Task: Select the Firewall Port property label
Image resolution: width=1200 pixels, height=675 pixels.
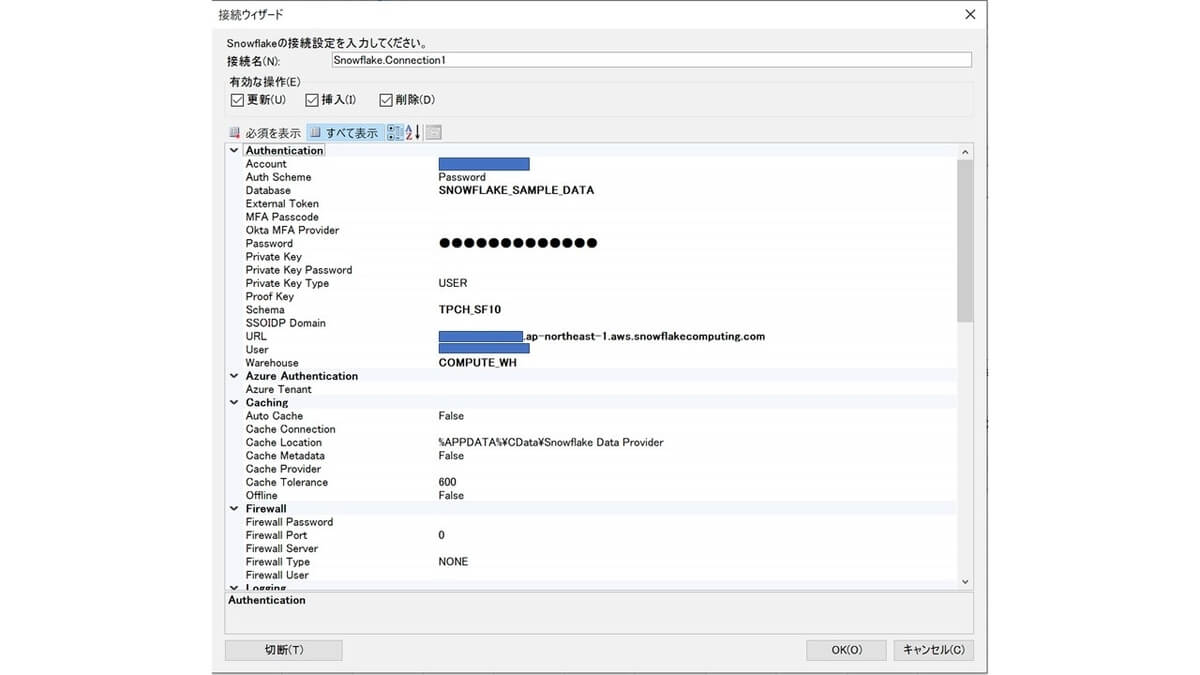Action: pos(276,535)
